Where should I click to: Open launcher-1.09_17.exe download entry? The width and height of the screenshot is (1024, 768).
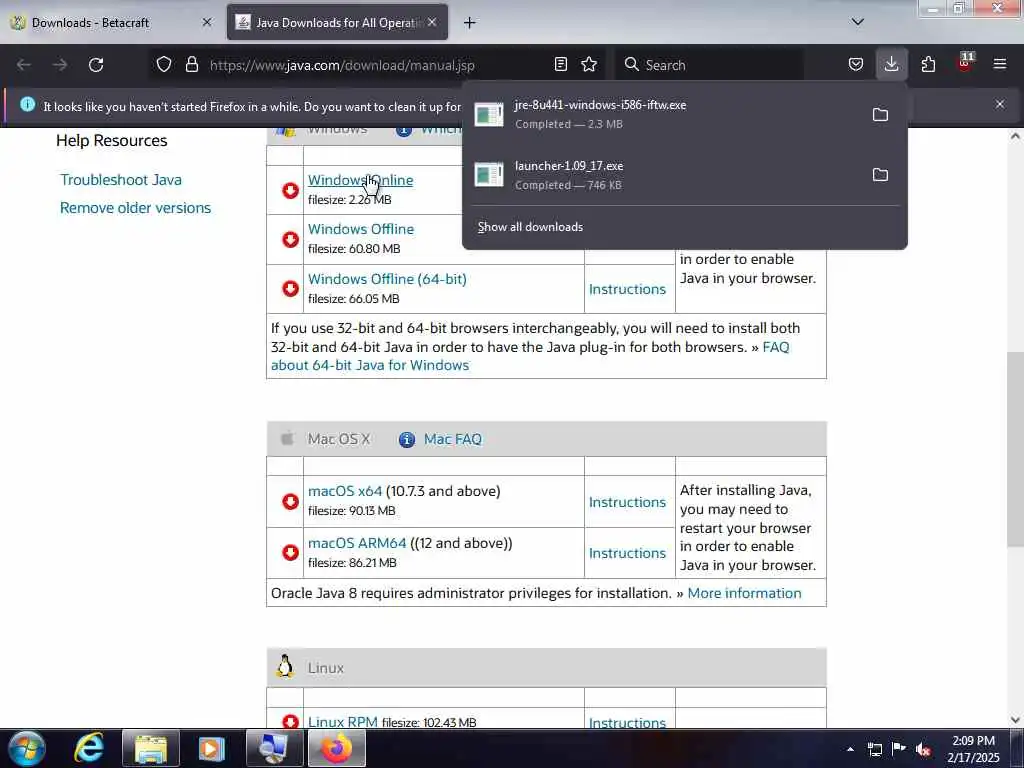coord(664,175)
